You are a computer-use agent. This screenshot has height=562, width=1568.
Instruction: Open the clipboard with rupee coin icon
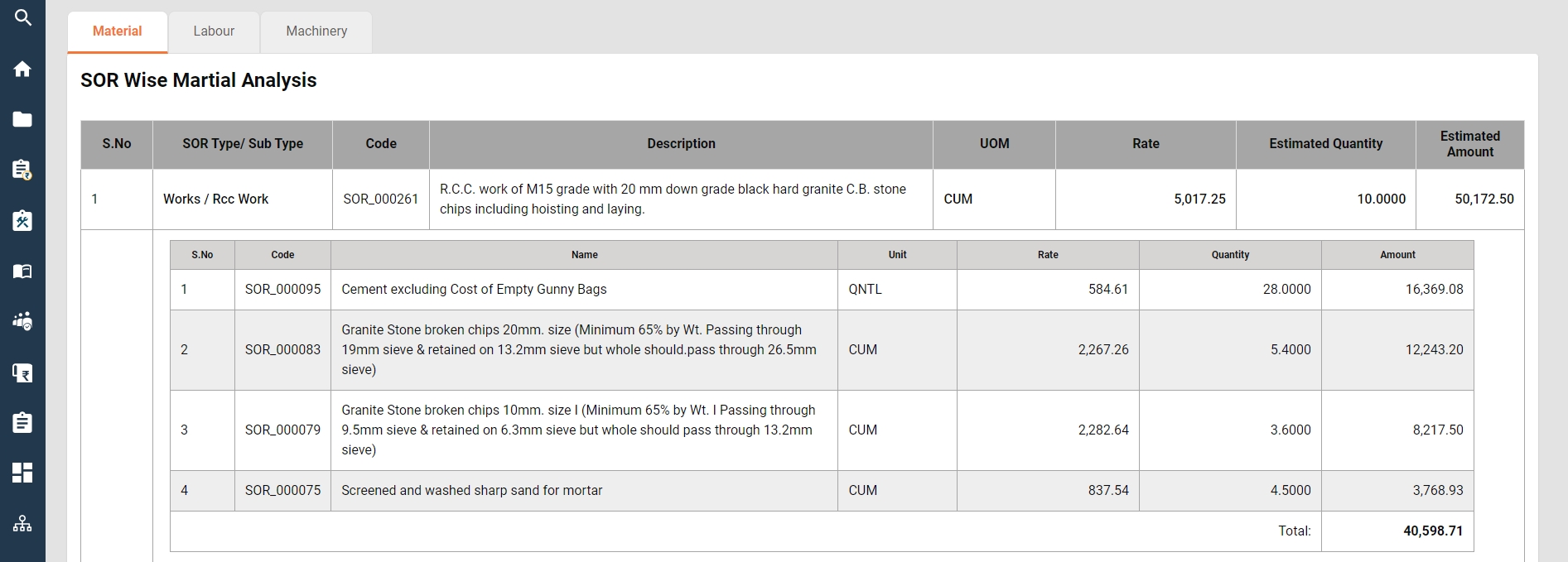click(22, 170)
